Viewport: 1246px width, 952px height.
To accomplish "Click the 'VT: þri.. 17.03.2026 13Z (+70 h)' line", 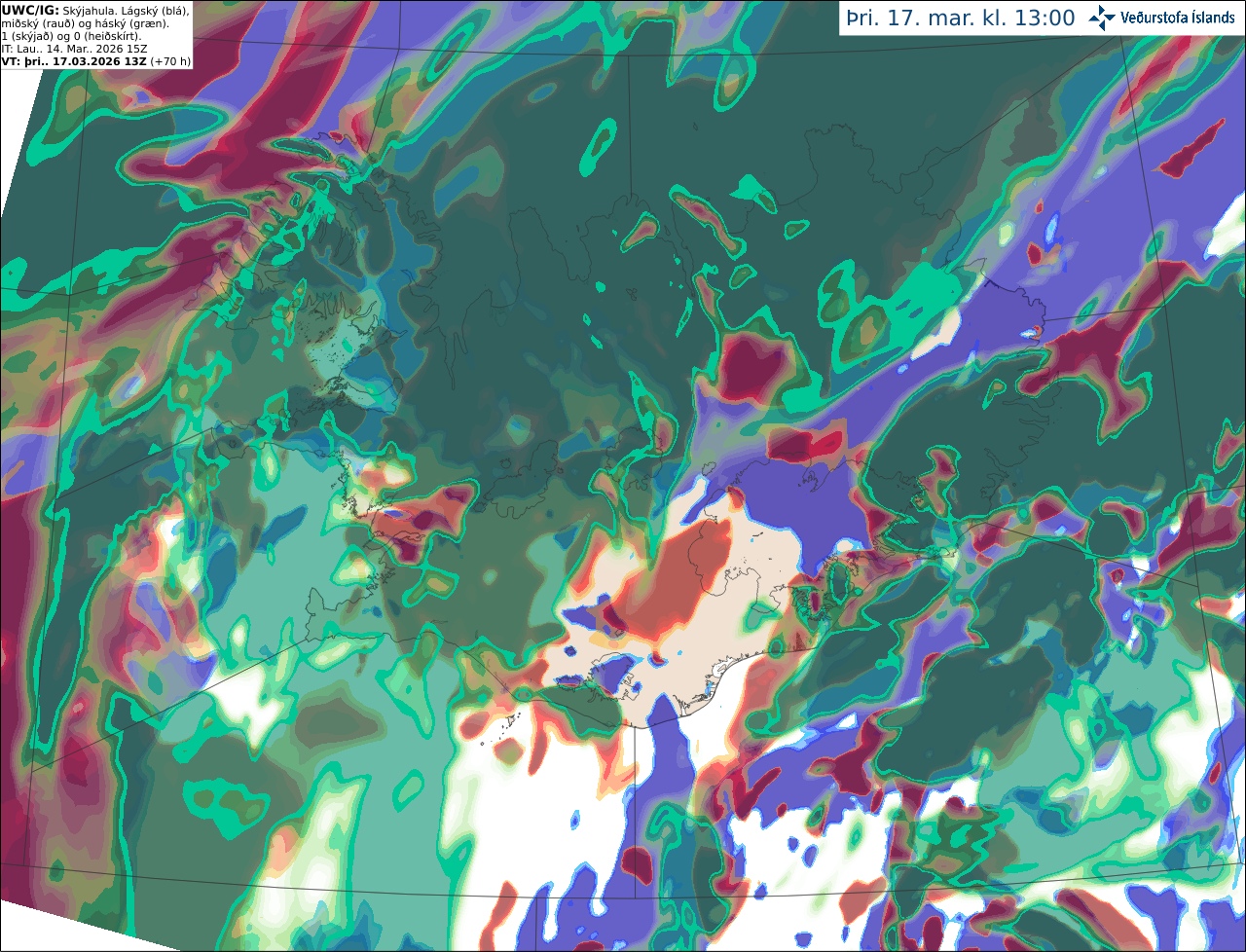I will 96,61.
